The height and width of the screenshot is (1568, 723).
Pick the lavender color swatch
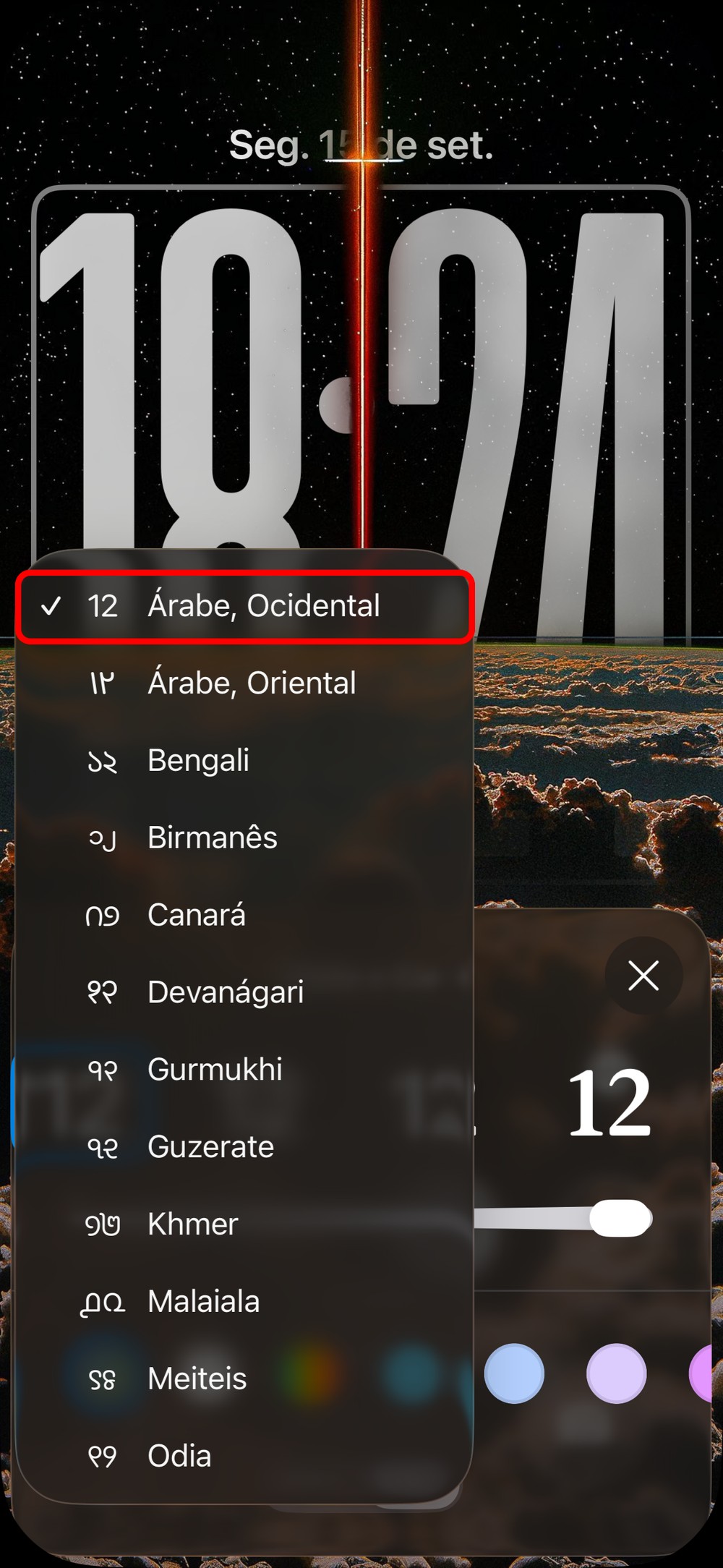point(616,1373)
